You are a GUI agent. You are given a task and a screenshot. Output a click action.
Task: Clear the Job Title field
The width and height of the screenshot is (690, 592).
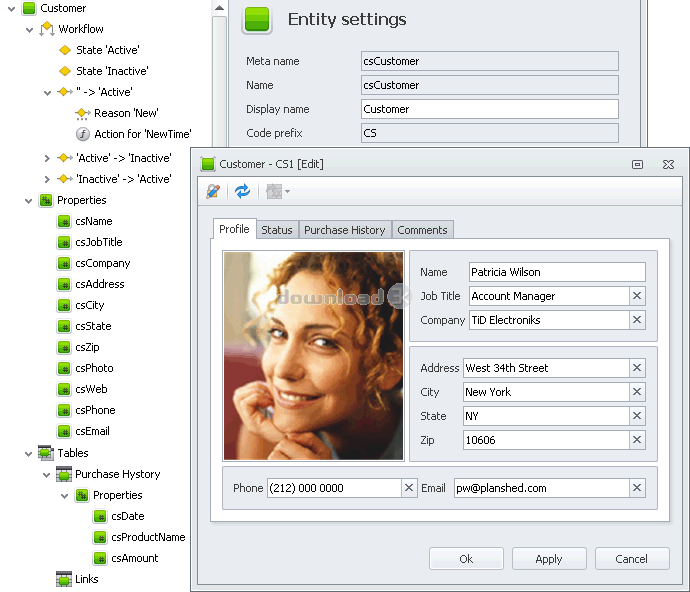pyautogui.click(x=637, y=296)
